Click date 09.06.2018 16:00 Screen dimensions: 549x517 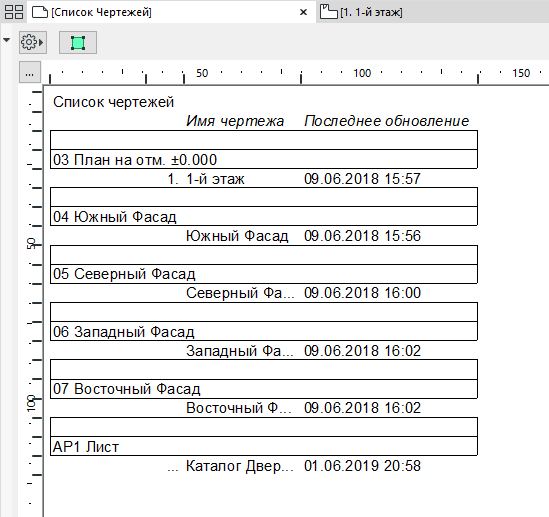362,293
